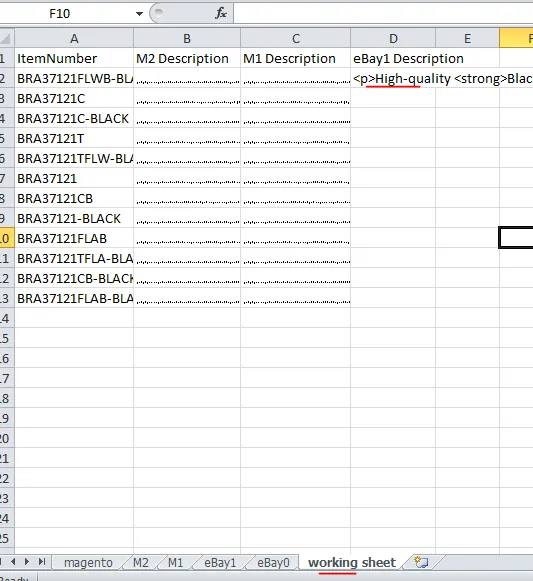Switch to the eBay1 sheet tab
Screen dimensions: 533x581
point(220,562)
